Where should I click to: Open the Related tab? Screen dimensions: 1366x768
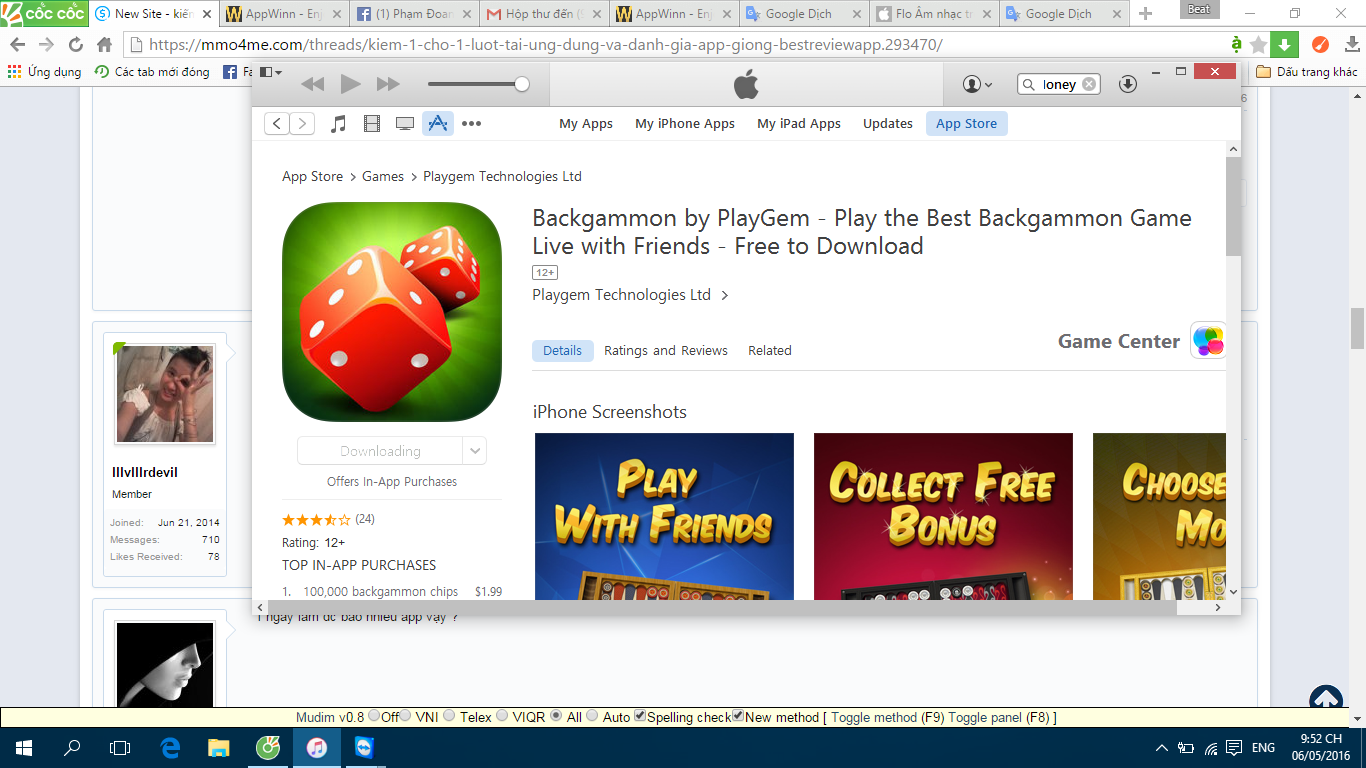(770, 351)
